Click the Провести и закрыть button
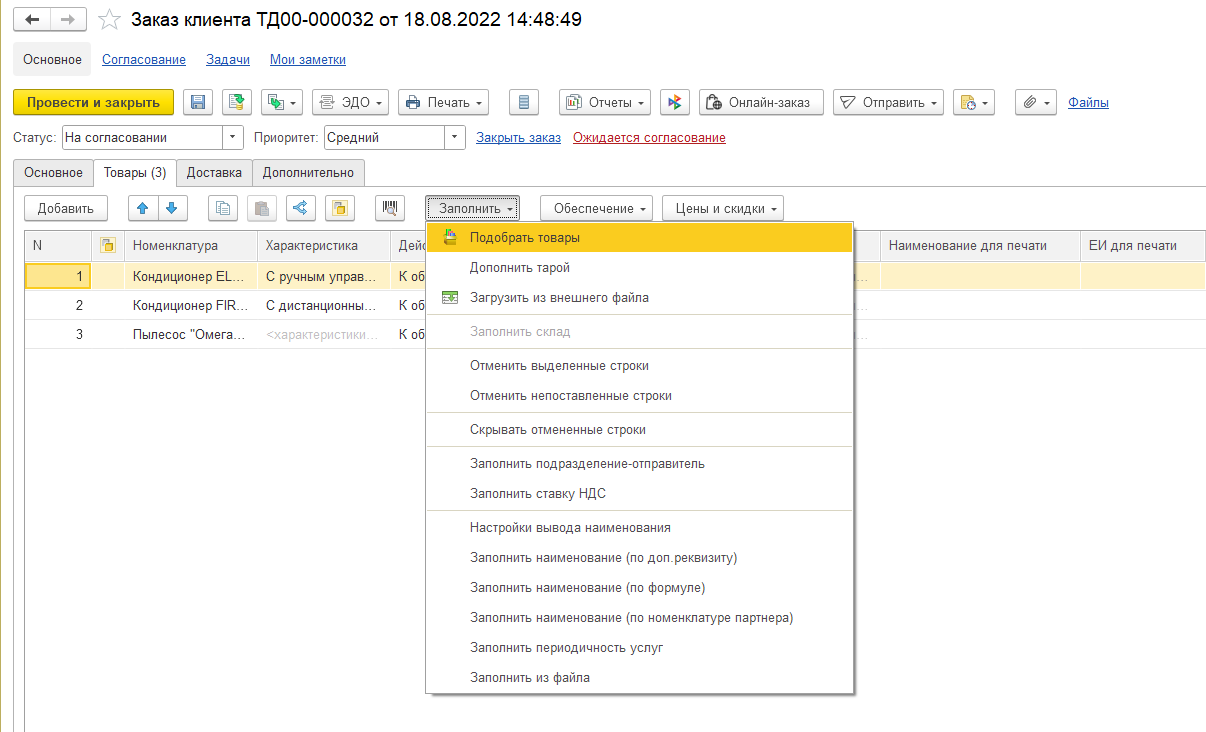This screenshot has width=1206, height=732. pyautogui.click(x=93, y=102)
